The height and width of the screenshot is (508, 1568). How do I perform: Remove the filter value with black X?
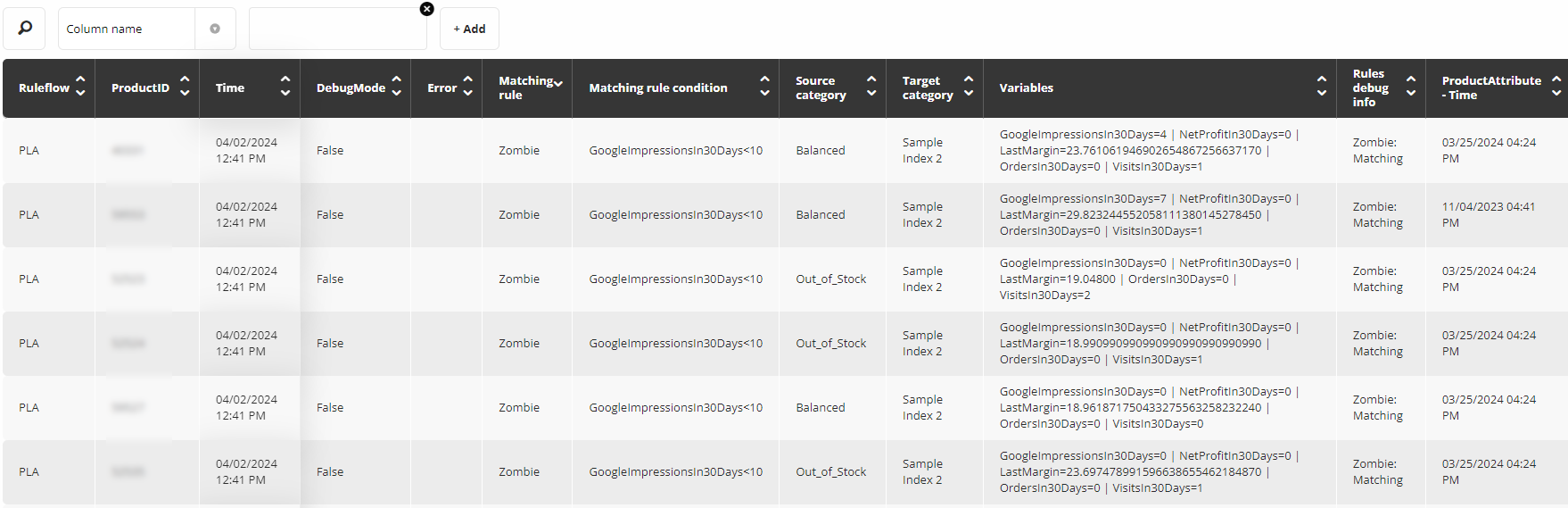click(427, 9)
